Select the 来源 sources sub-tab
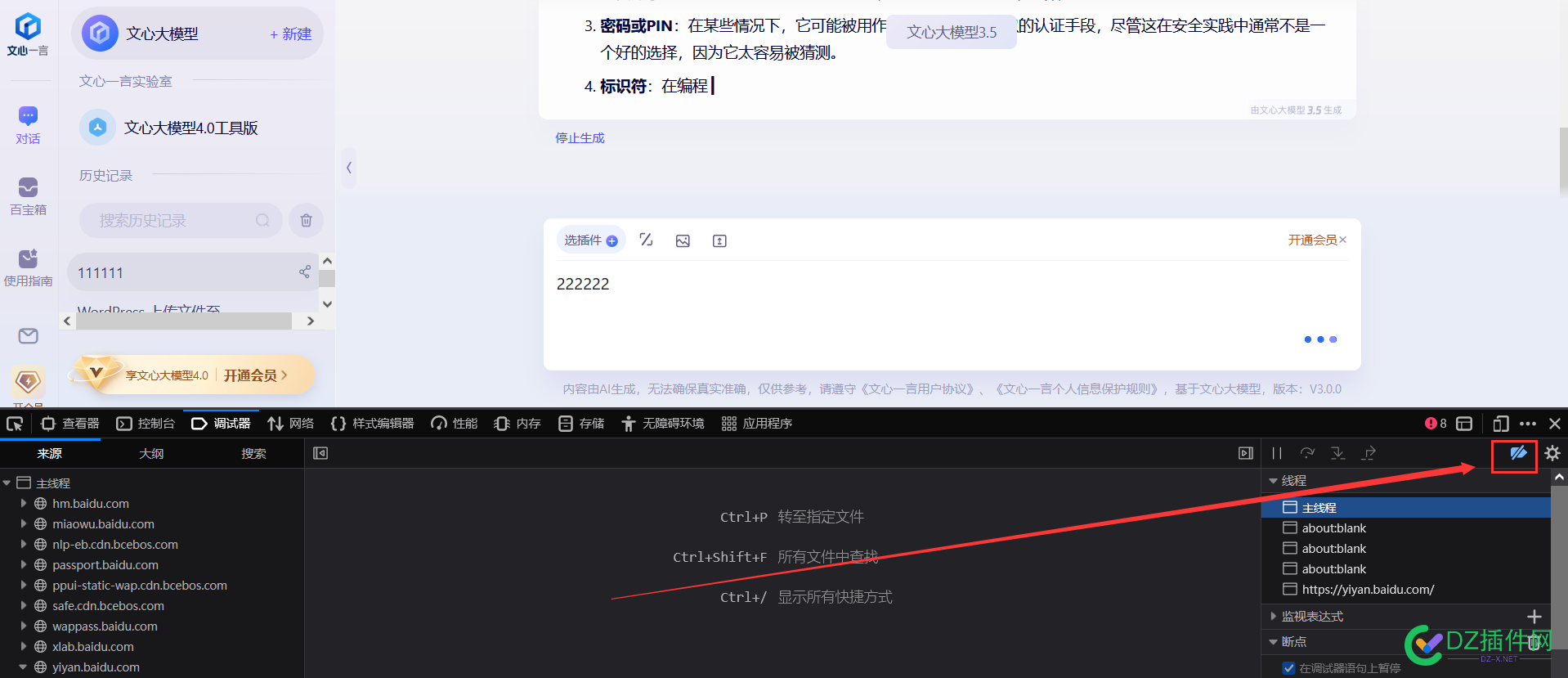 (49, 454)
